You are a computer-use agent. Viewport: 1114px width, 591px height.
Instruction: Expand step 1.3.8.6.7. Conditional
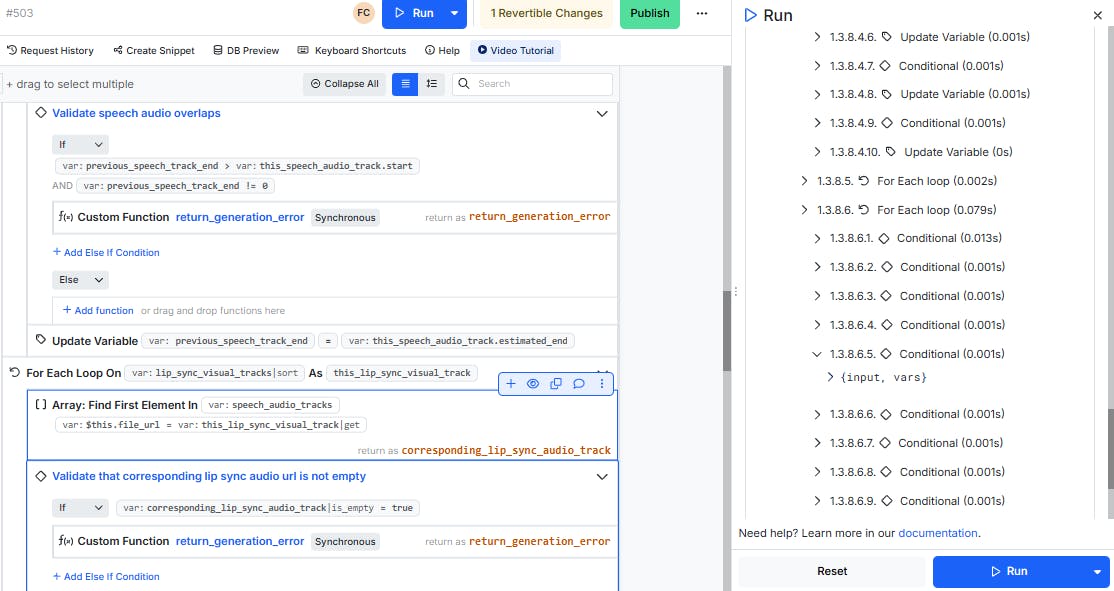817,443
